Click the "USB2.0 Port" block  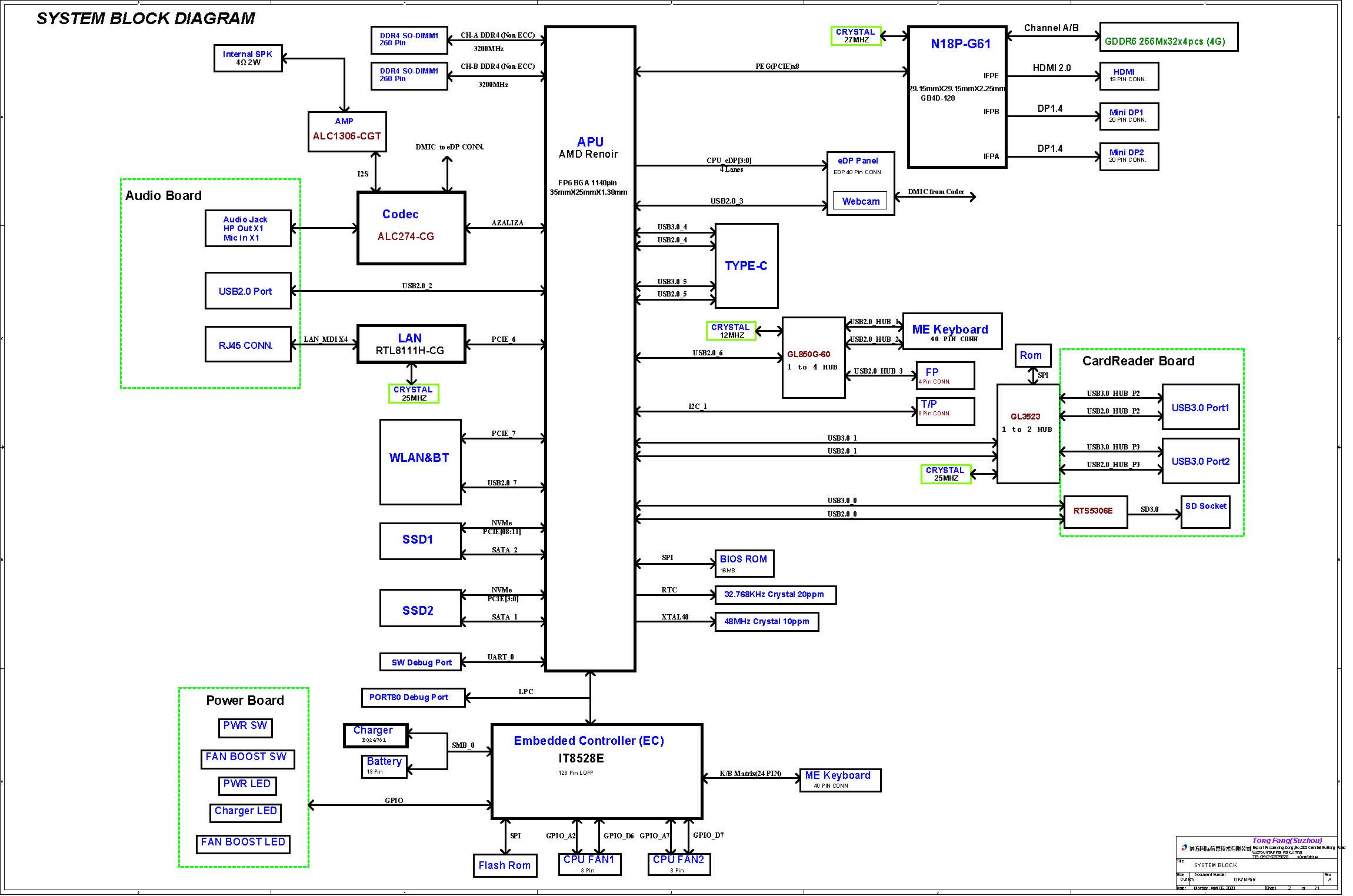[x=248, y=291]
